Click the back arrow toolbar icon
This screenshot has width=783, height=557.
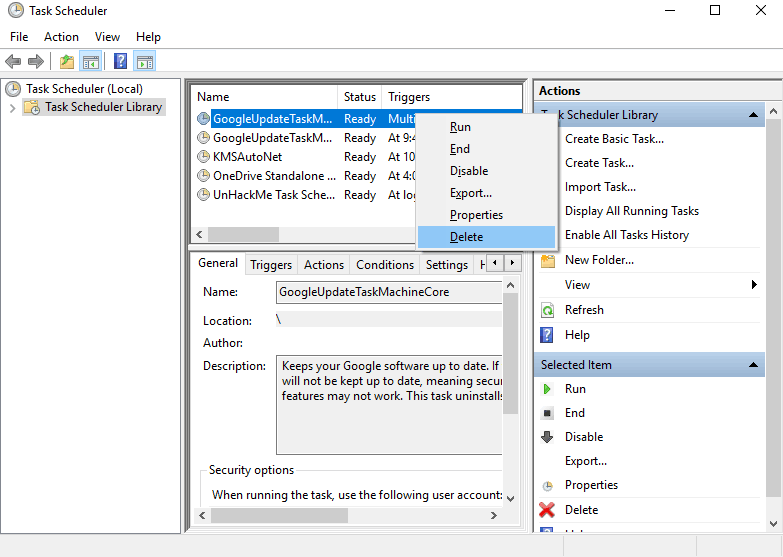coord(13,62)
